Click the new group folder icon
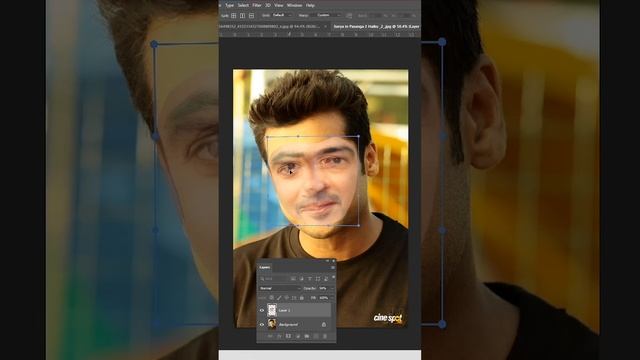This screenshot has height=360, width=640. (307, 336)
